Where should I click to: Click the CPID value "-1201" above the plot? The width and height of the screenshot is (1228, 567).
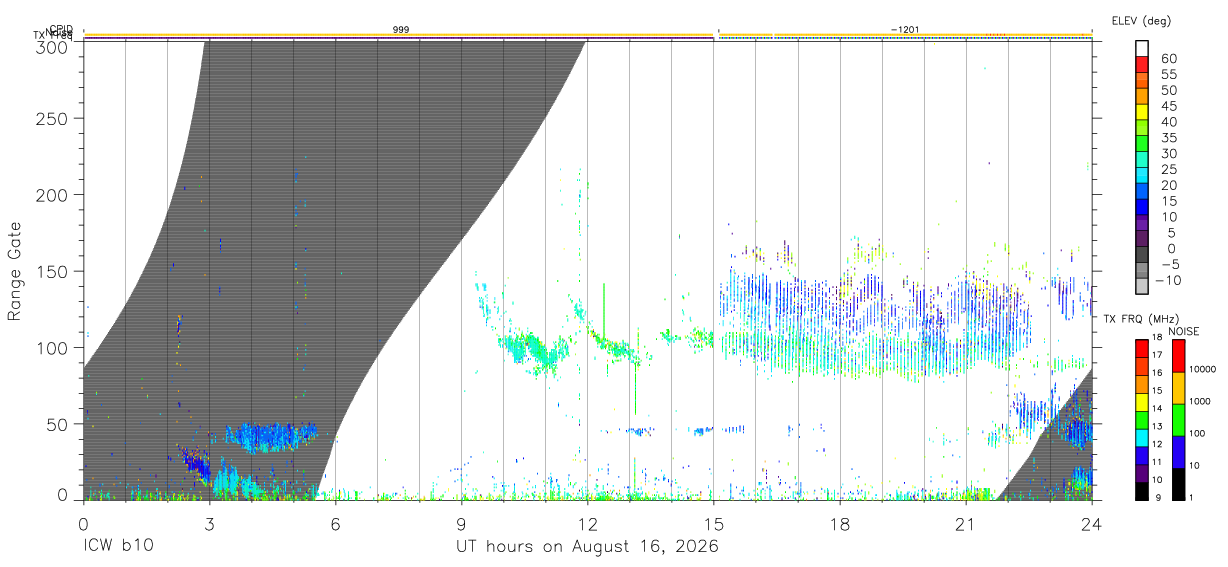904,30
